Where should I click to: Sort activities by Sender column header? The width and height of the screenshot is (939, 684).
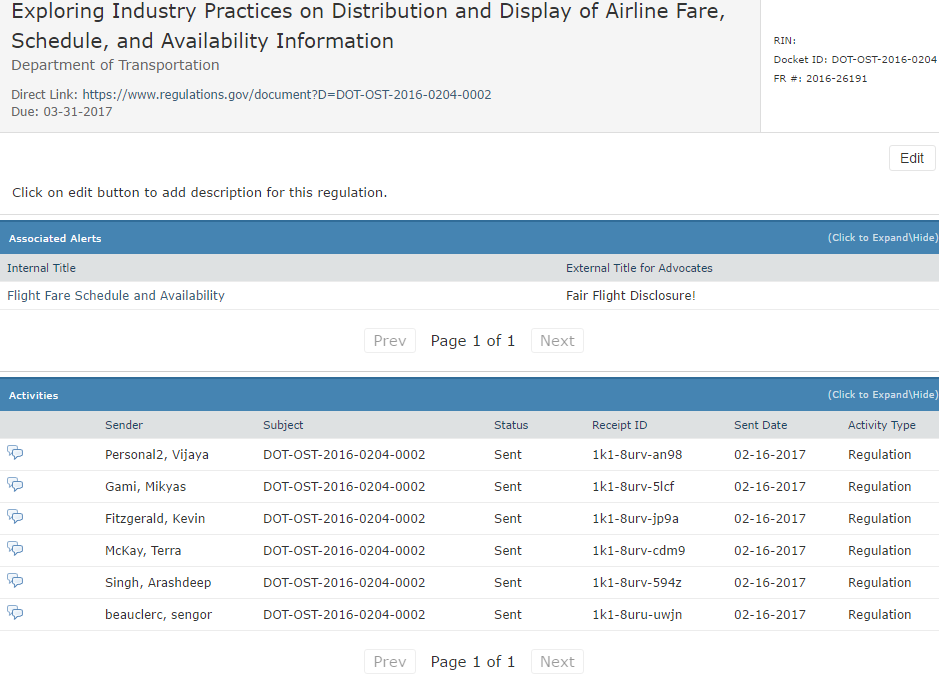click(124, 425)
